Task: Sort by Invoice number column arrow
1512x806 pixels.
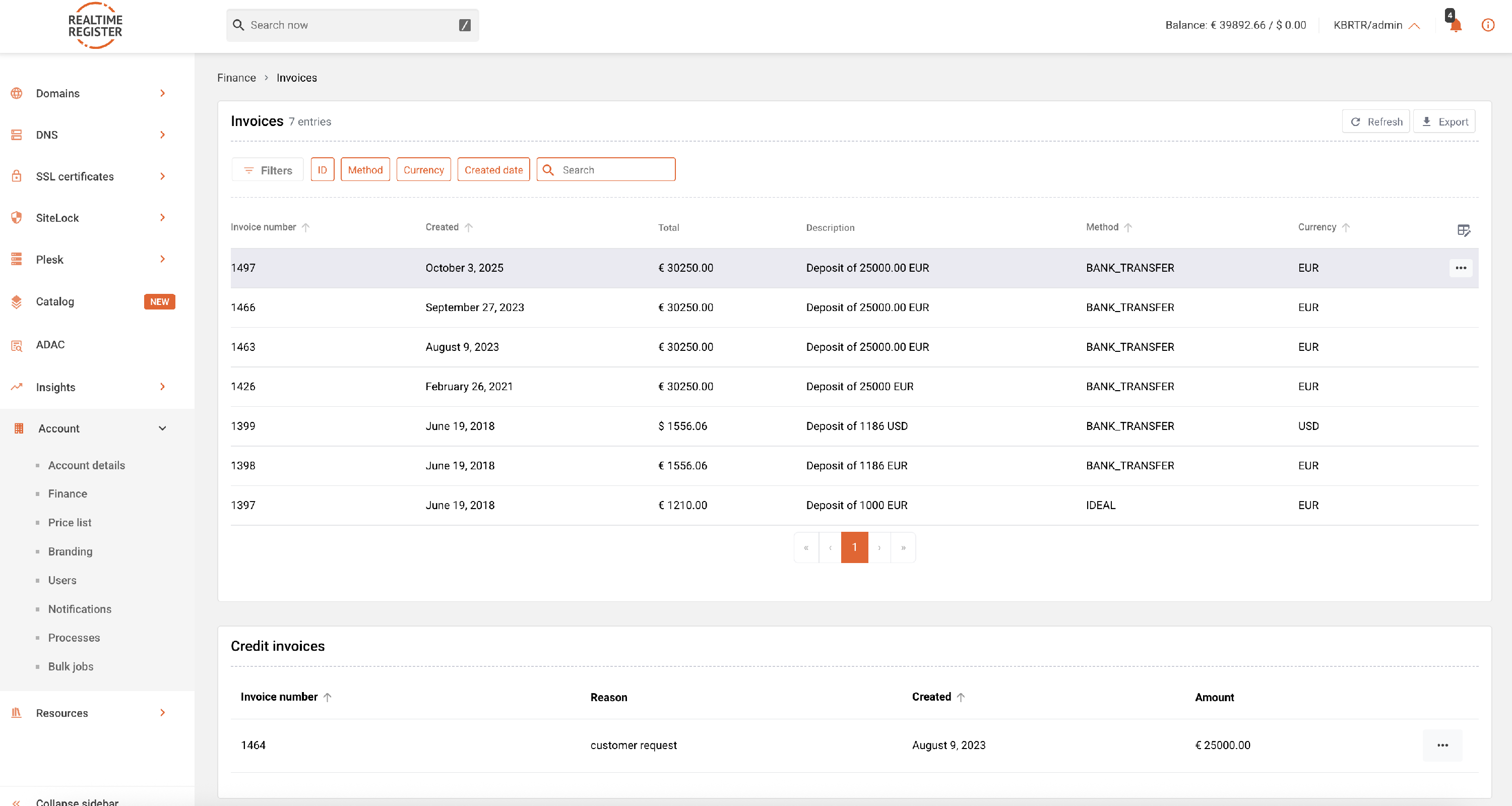Action: pyautogui.click(x=306, y=228)
